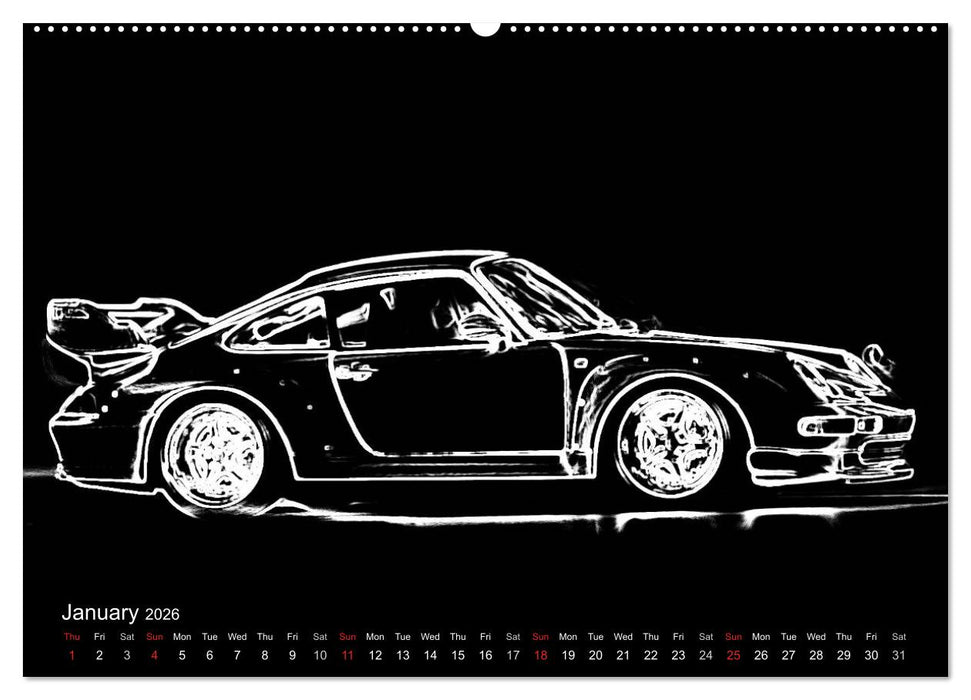Click the Thu weekday label above date 1
The width and height of the screenshot is (971, 700).
(x=72, y=636)
